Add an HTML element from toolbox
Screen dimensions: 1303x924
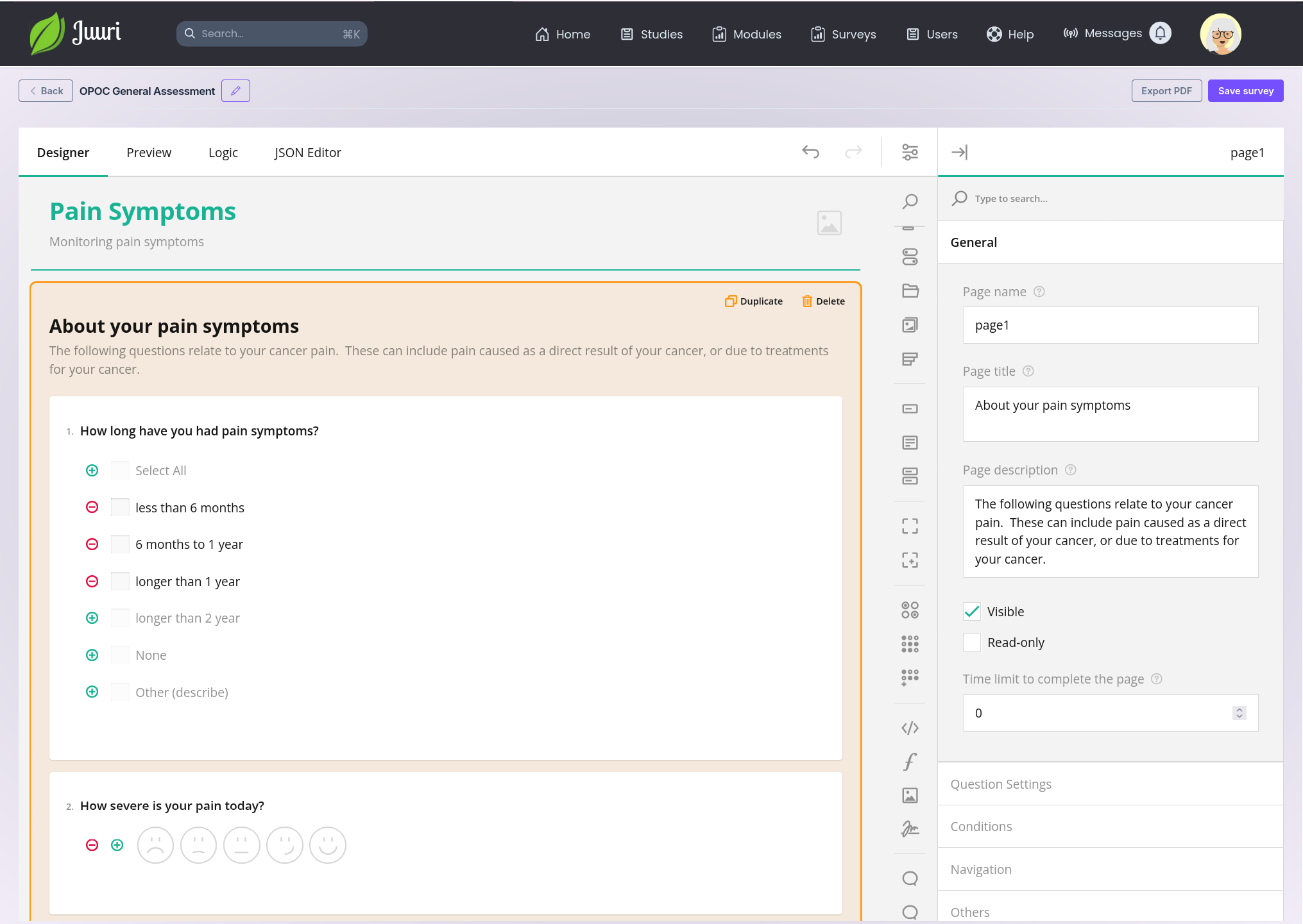click(910, 728)
